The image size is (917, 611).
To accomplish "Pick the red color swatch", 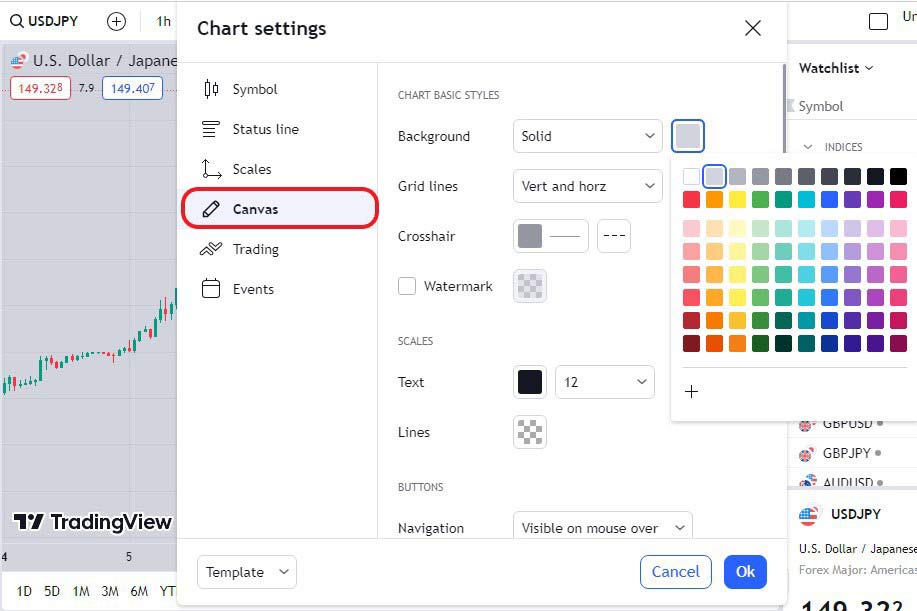I will (692, 199).
